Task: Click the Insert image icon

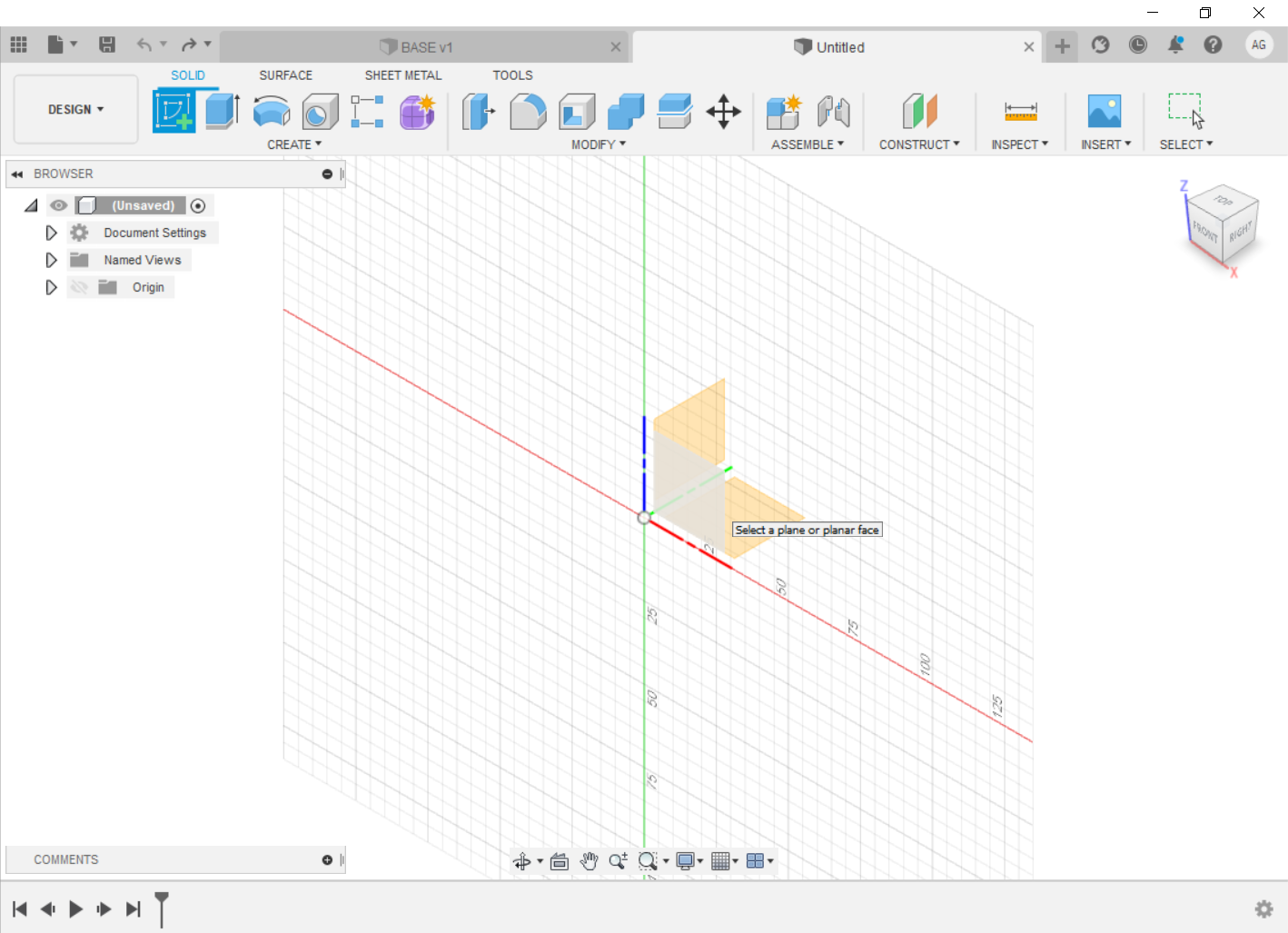Action: pos(1105,112)
